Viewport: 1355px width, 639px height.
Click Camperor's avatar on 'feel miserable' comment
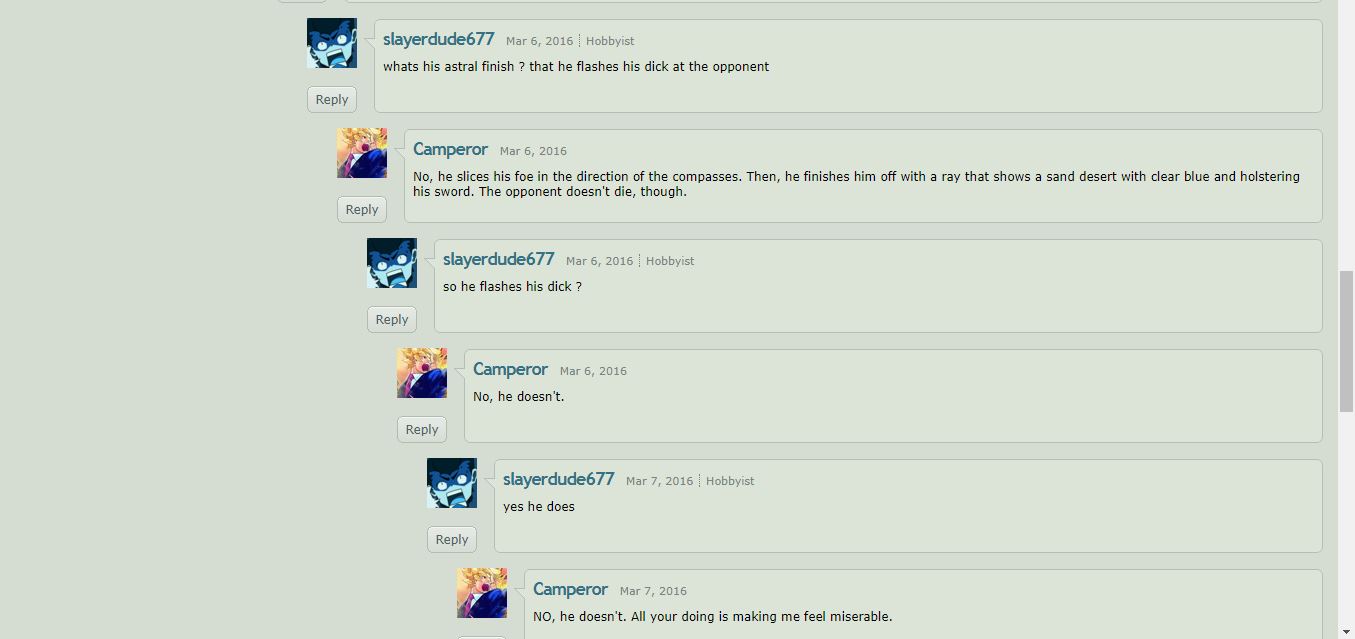pyautogui.click(x=482, y=593)
